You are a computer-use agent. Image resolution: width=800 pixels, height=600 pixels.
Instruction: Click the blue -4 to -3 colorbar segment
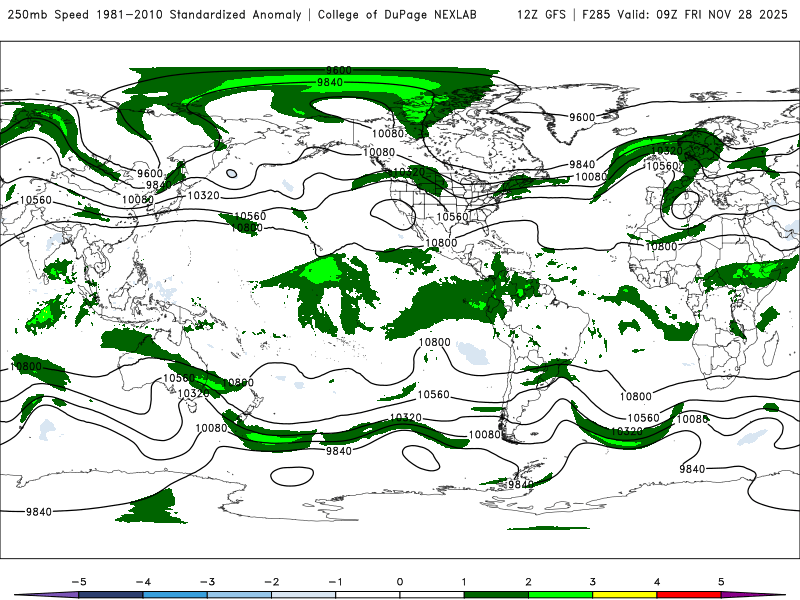(x=175, y=595)
